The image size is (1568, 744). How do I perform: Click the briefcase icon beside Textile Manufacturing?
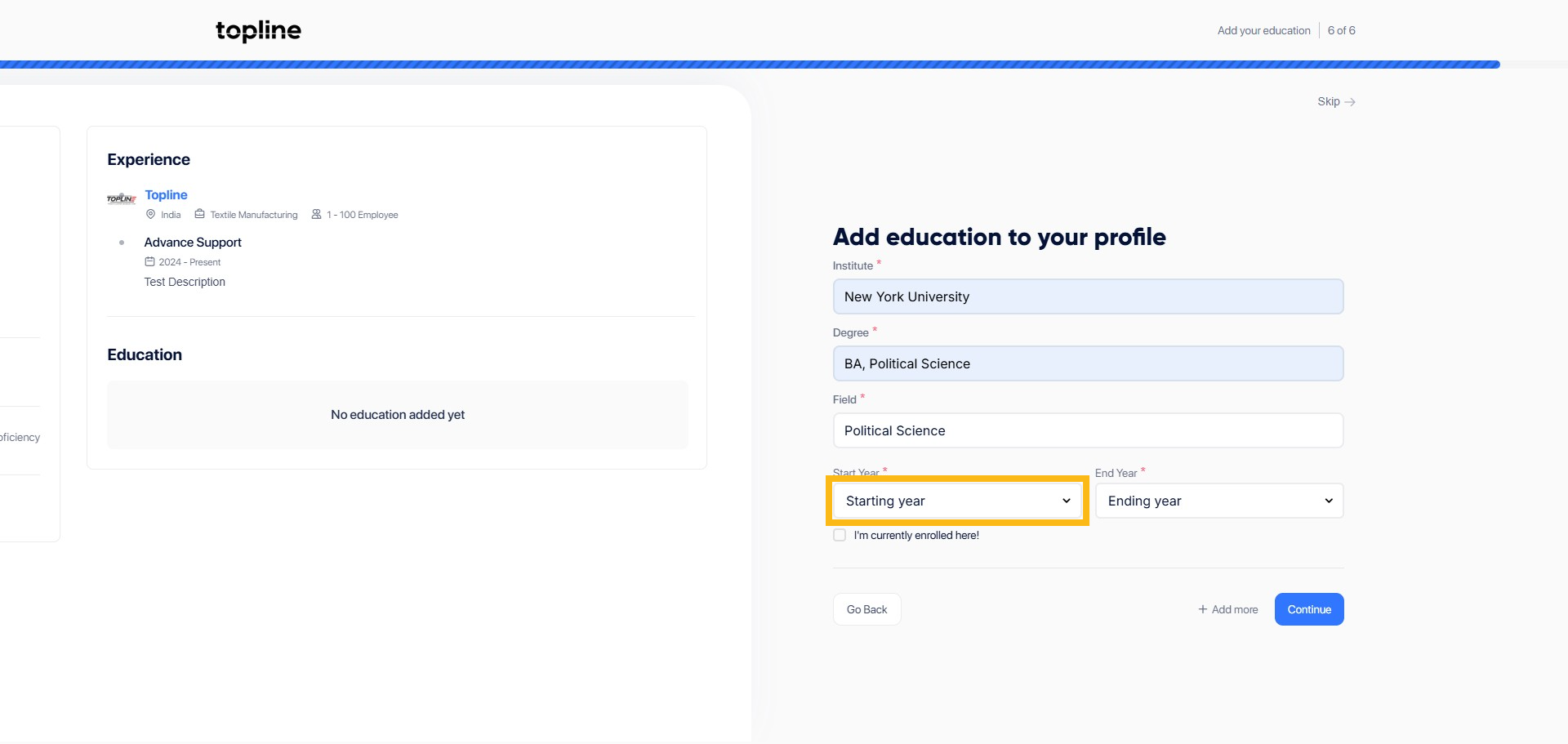[199, 214]
